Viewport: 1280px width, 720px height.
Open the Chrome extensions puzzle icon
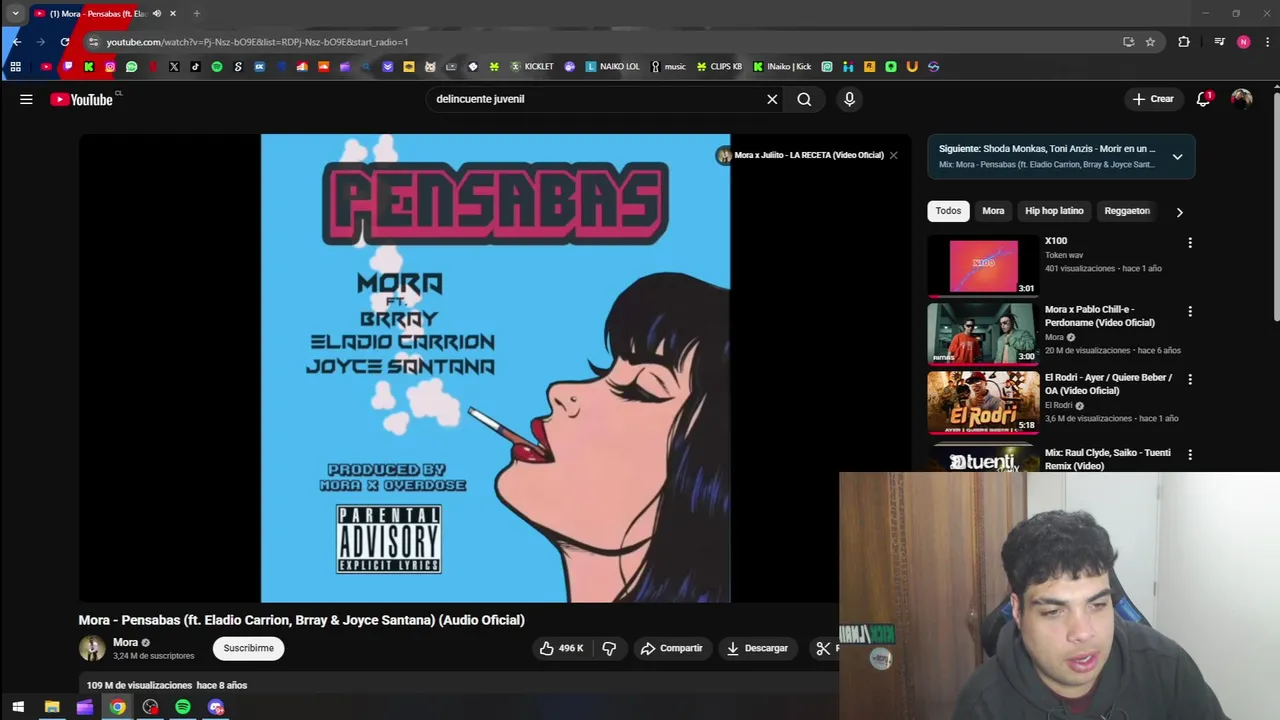[1184, 42]
